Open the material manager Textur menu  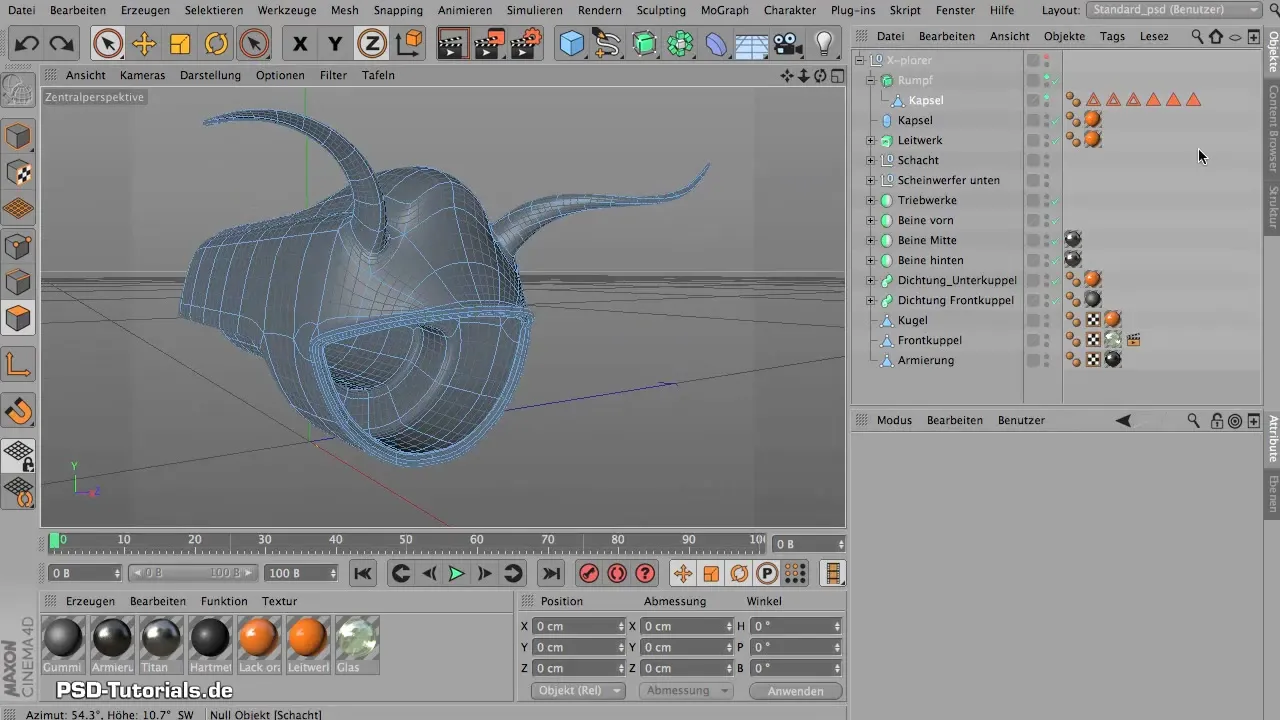(x=279, y=601)
